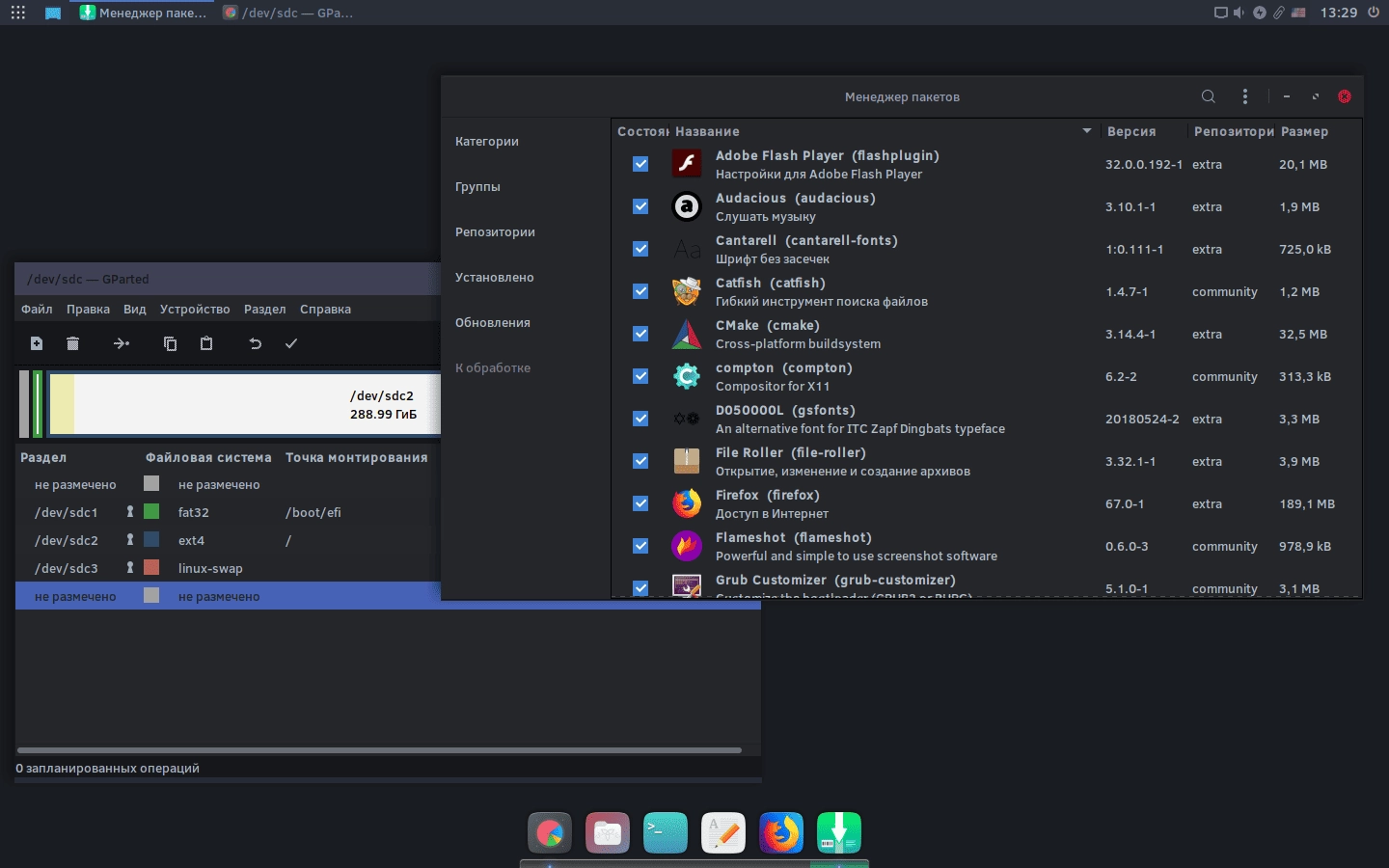
Task: Click the key icon beside /dev/sdc1
Action: [x=130, y=512]
